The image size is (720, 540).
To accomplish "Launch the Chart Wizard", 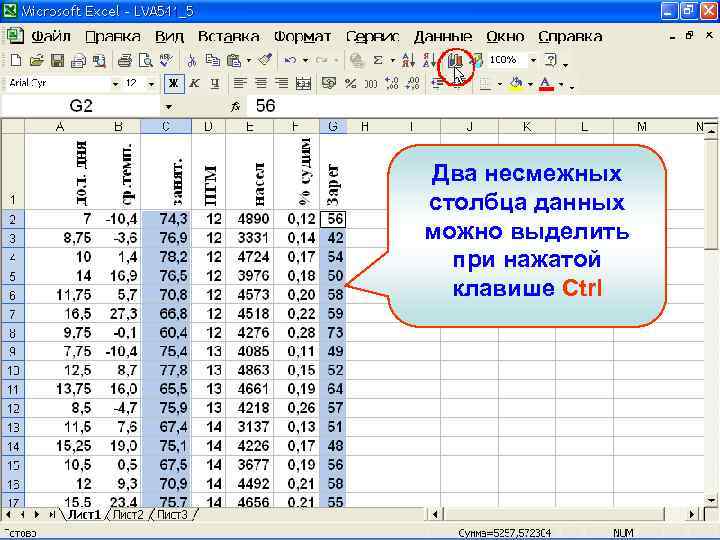I will click(455, 61).
